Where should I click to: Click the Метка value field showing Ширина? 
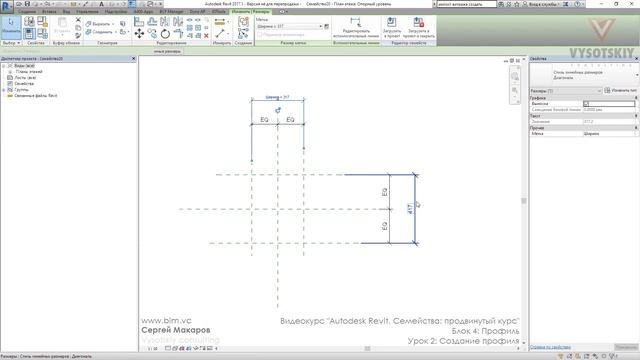(610, 133)
